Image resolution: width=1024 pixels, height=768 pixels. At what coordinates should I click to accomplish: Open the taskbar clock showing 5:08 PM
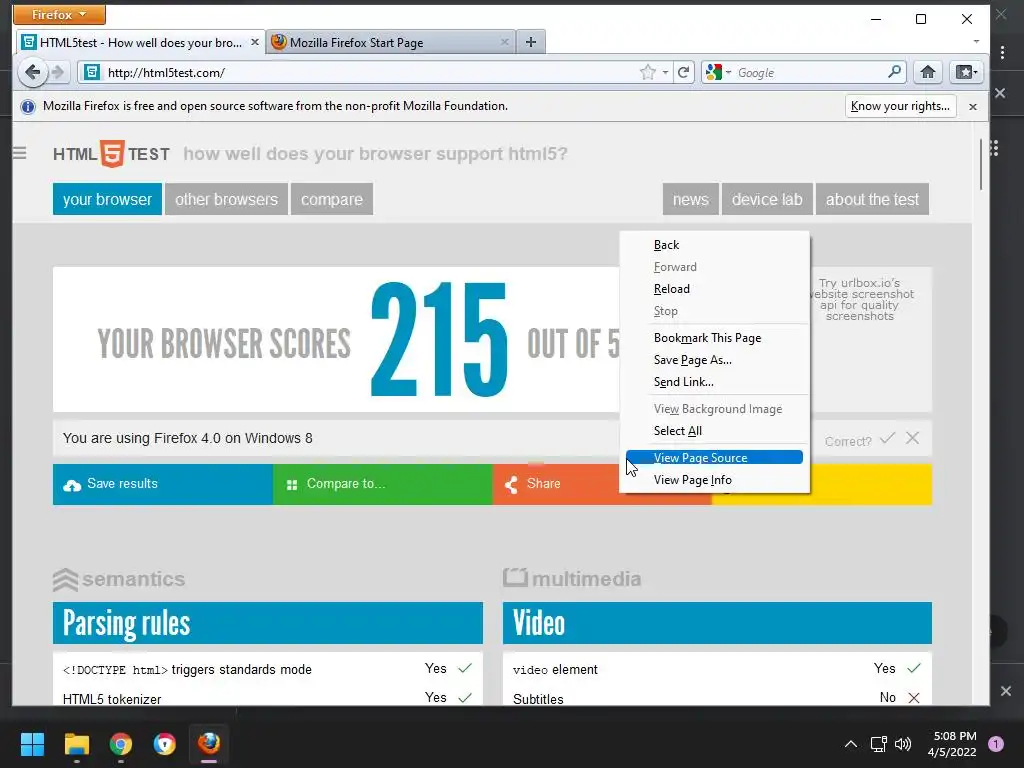coord(952,744)
